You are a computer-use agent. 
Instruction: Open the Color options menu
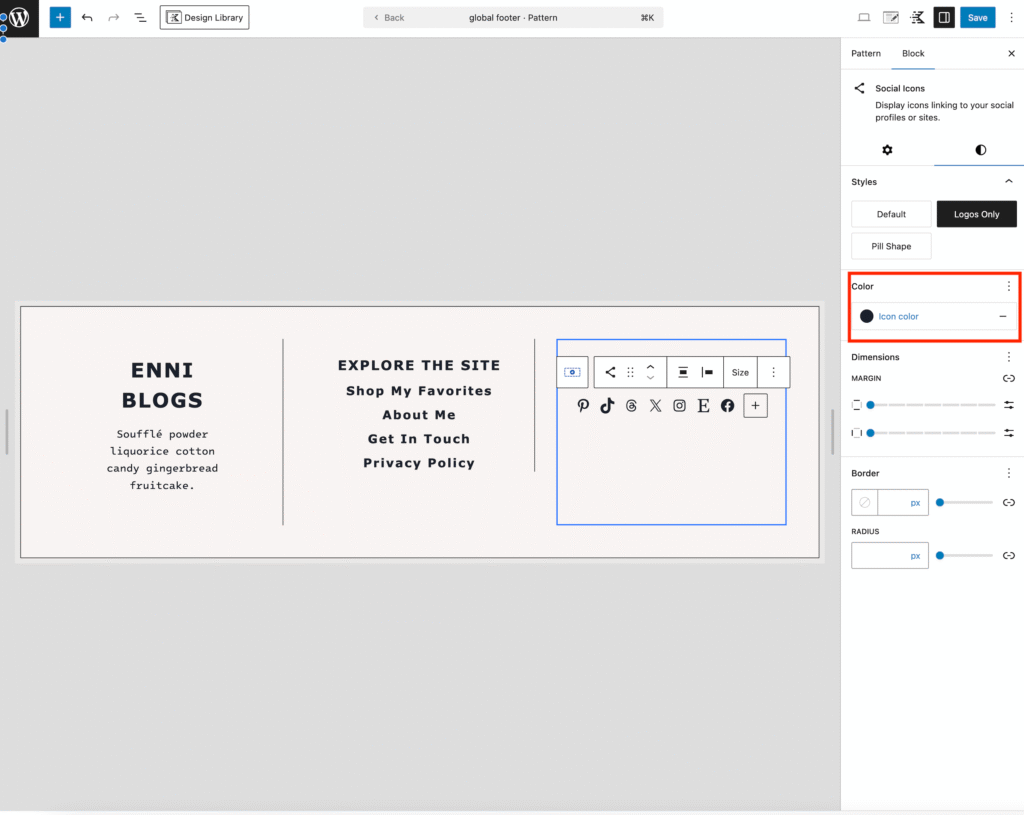1008,287
